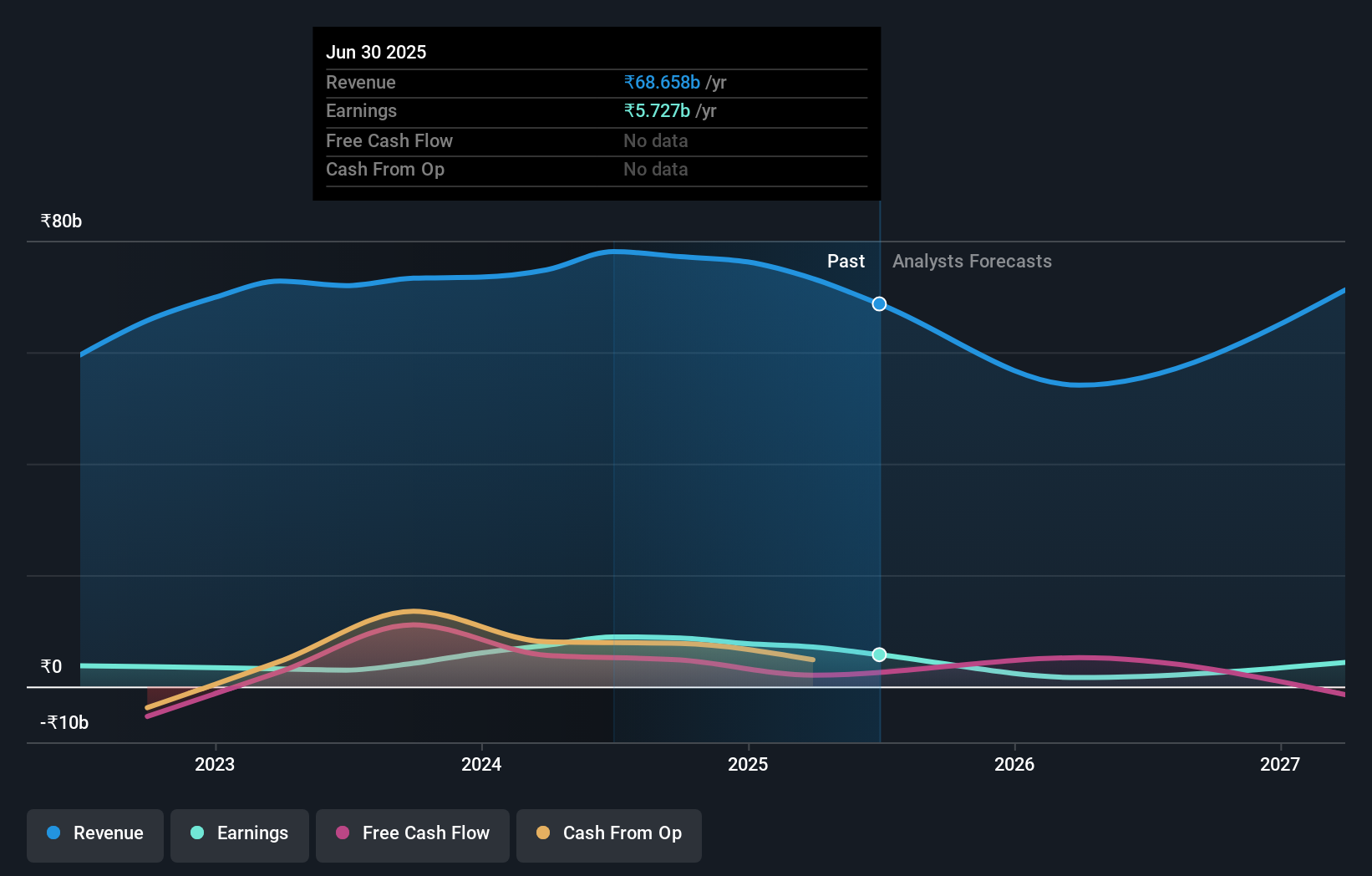Image resolution: width=1372 pixels, height=876 pixels.
Task: Switch to the Past section of chart
Action: click(x=846, y=261)
